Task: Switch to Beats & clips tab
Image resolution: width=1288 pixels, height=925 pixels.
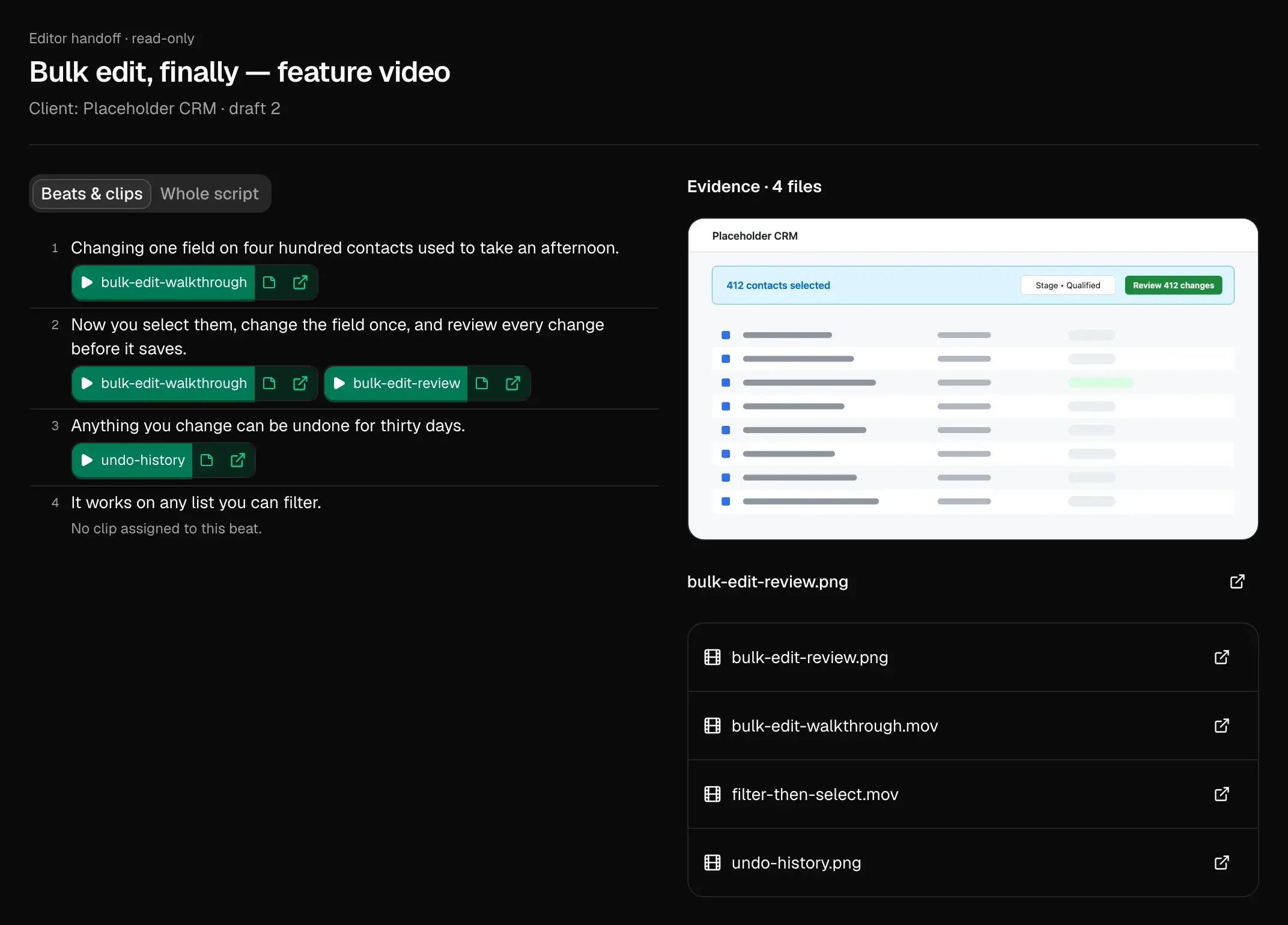Action: click(92, 194)
